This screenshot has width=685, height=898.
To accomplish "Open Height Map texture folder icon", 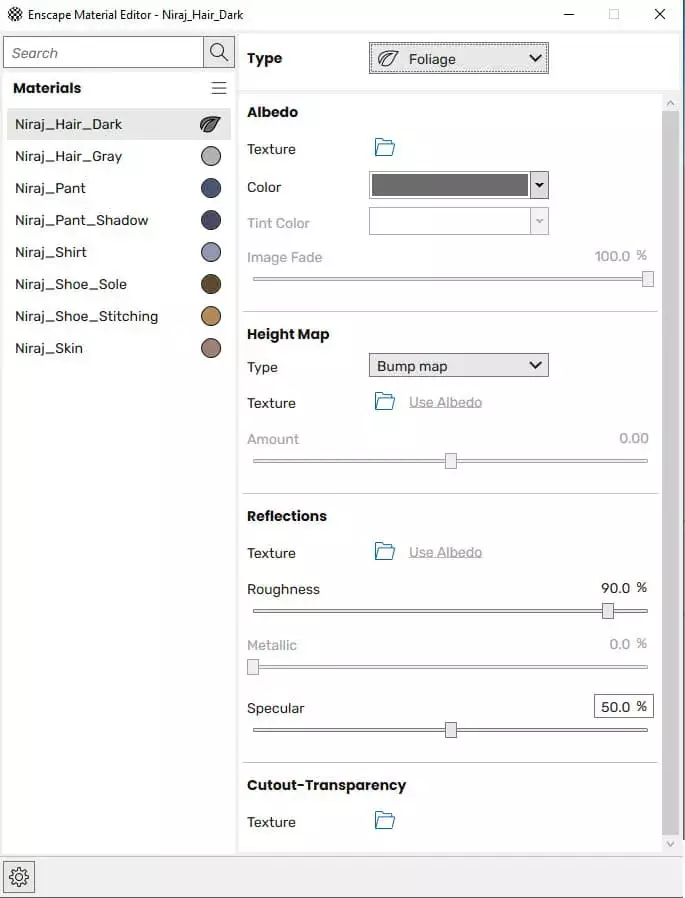I will point(385,402).
